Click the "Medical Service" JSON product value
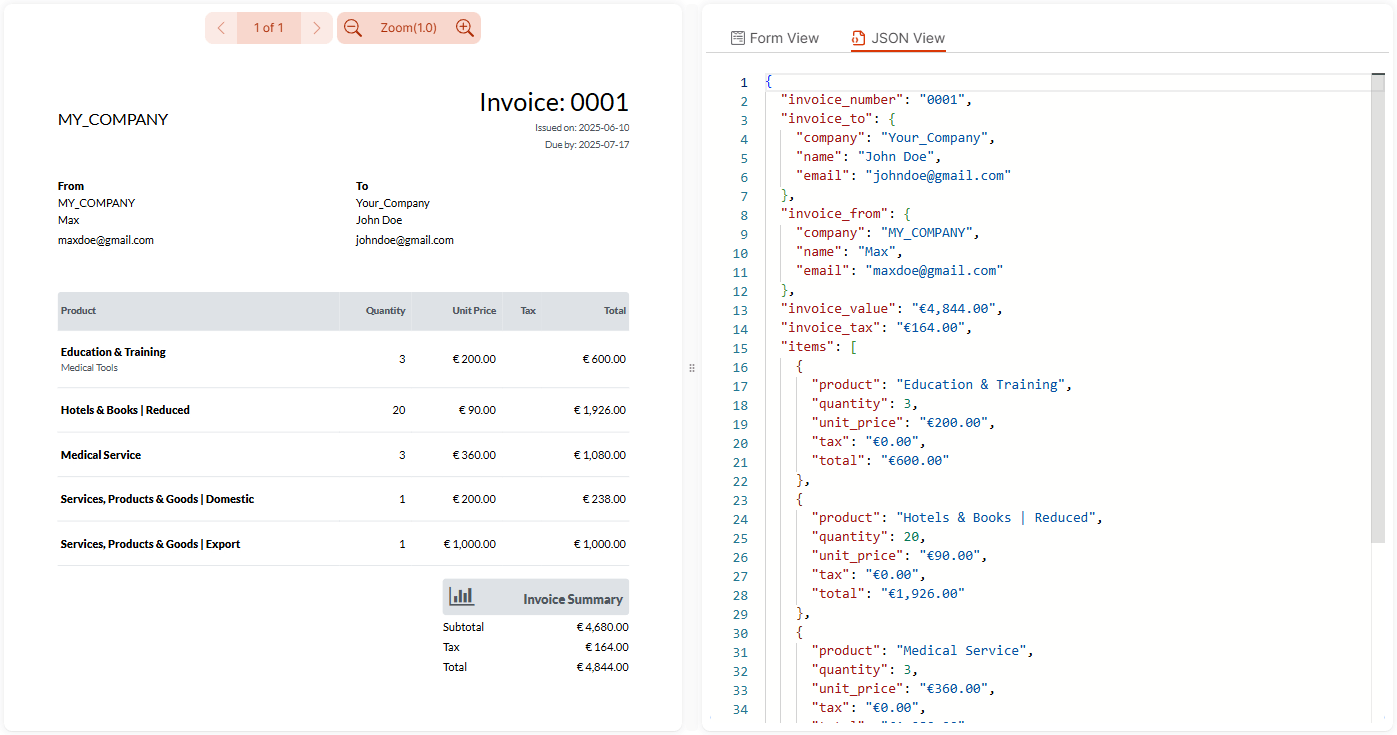Viewport: 1397px width, 735px height. click(961, 651)
